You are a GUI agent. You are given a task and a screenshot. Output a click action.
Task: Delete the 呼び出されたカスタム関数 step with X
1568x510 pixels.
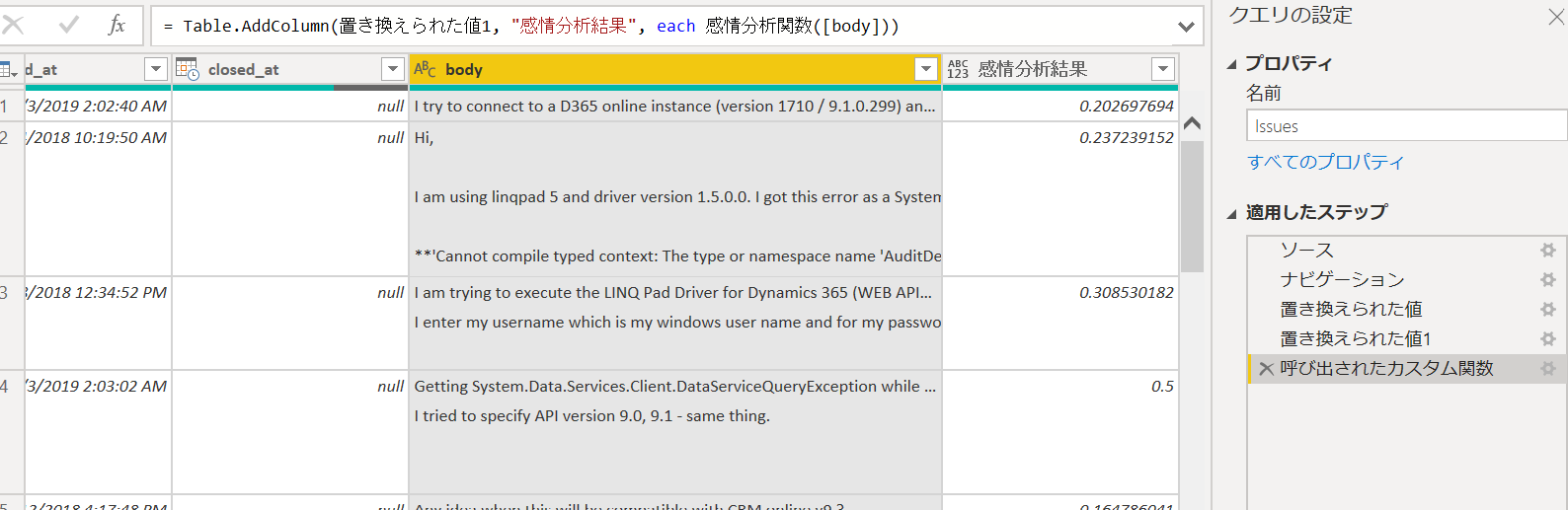tap(1266, 369)
